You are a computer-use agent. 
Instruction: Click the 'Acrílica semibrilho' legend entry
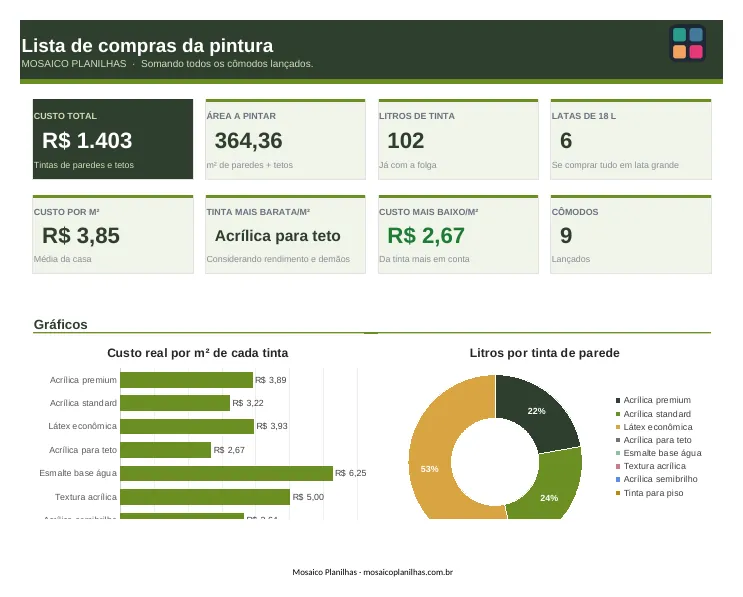click(657, 479)
